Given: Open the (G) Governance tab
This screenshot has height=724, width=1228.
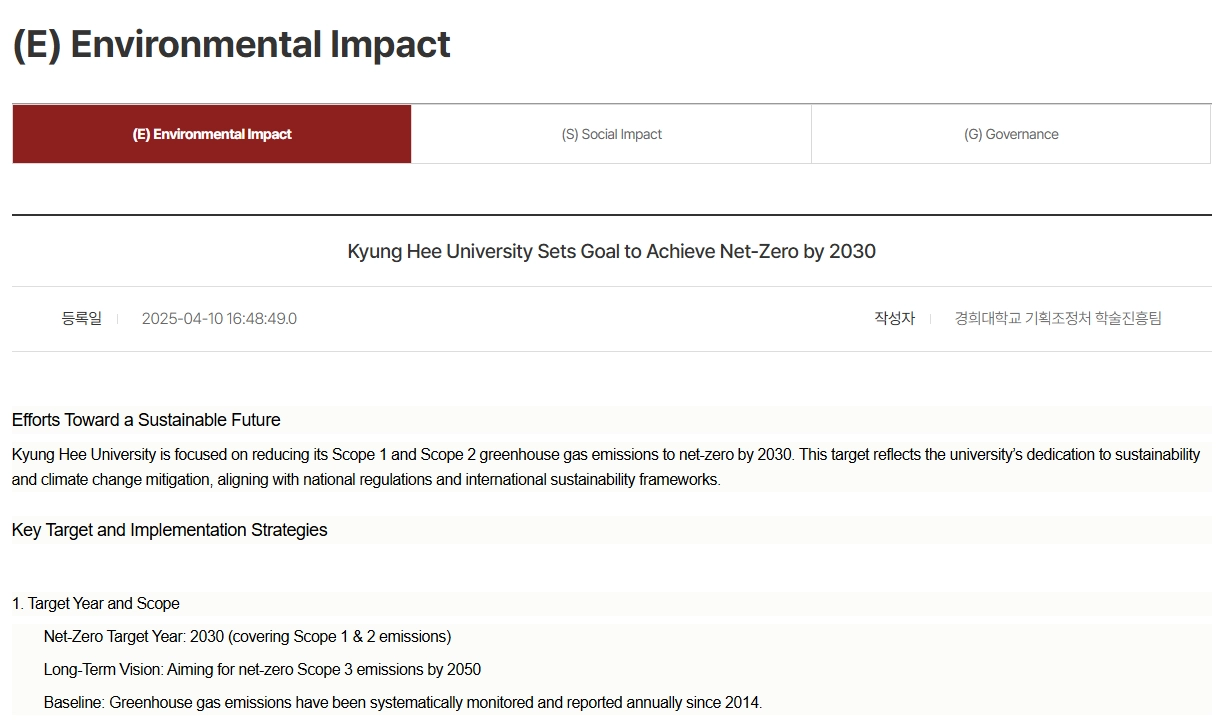Looking at the screenshot, I should [1011, 134].
